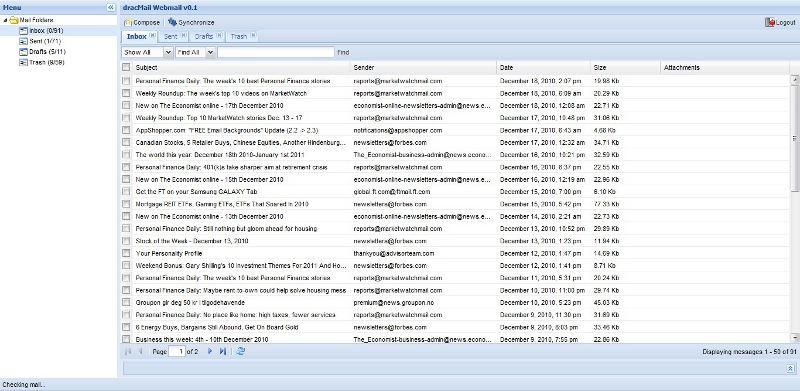Check the Get the FT Samsung message
The width and height of the screenshot is (800, 391).
pos(126,191)
